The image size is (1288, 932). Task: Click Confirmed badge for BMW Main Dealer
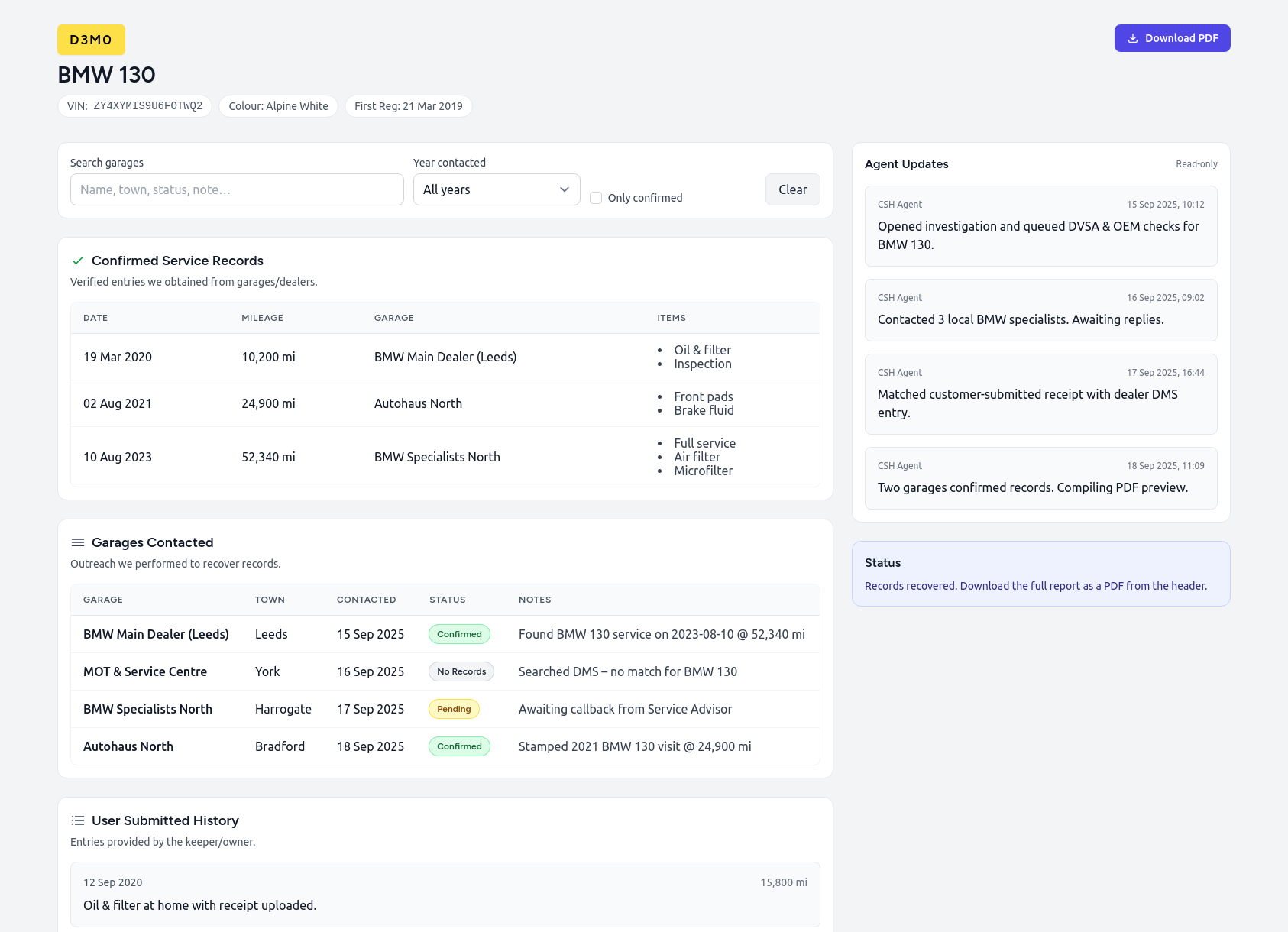(459, 634)
